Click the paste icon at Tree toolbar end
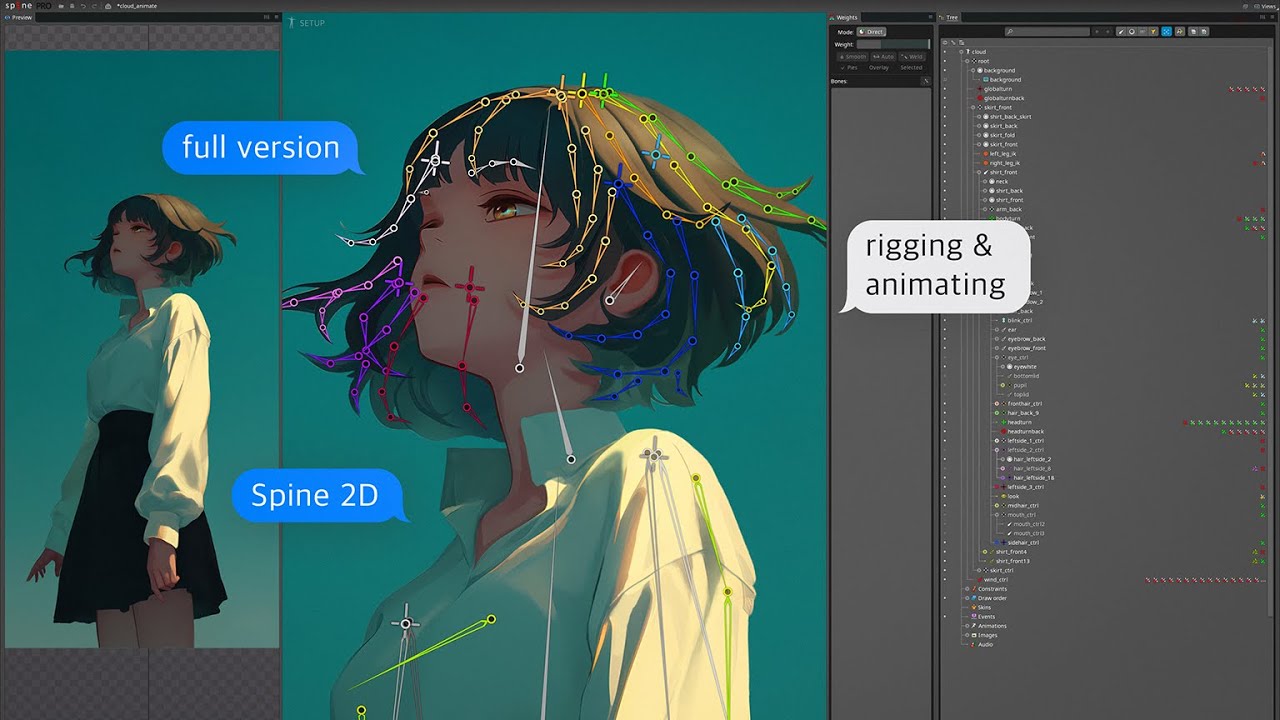This screenshot has height=720, width=1280. [1204, 31]
